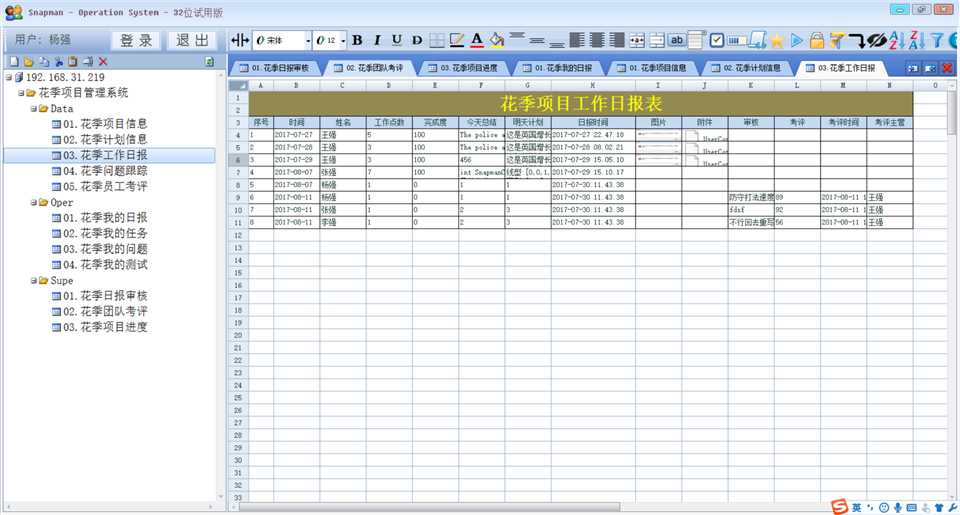This screenshot has height=515, width=960.
Task: Collapse the 花季项目管理系统 folder
Action: [21, 93]
